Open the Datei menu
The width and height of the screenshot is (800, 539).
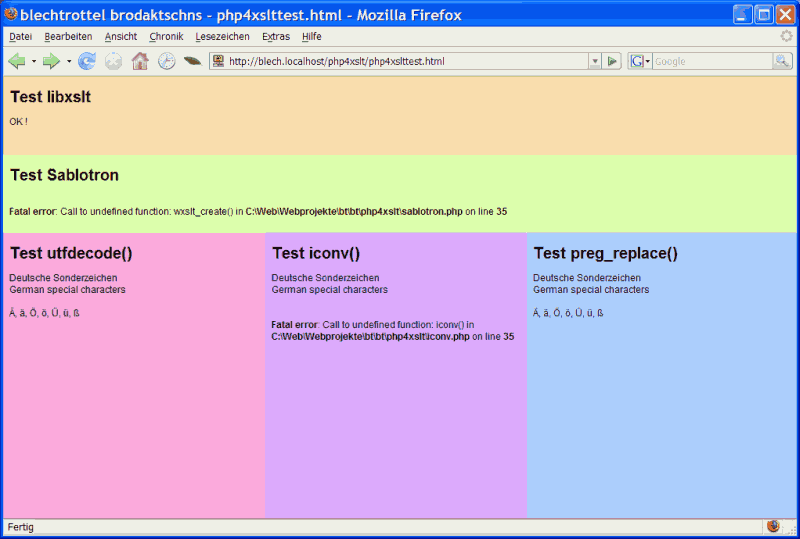coord(20,36)
